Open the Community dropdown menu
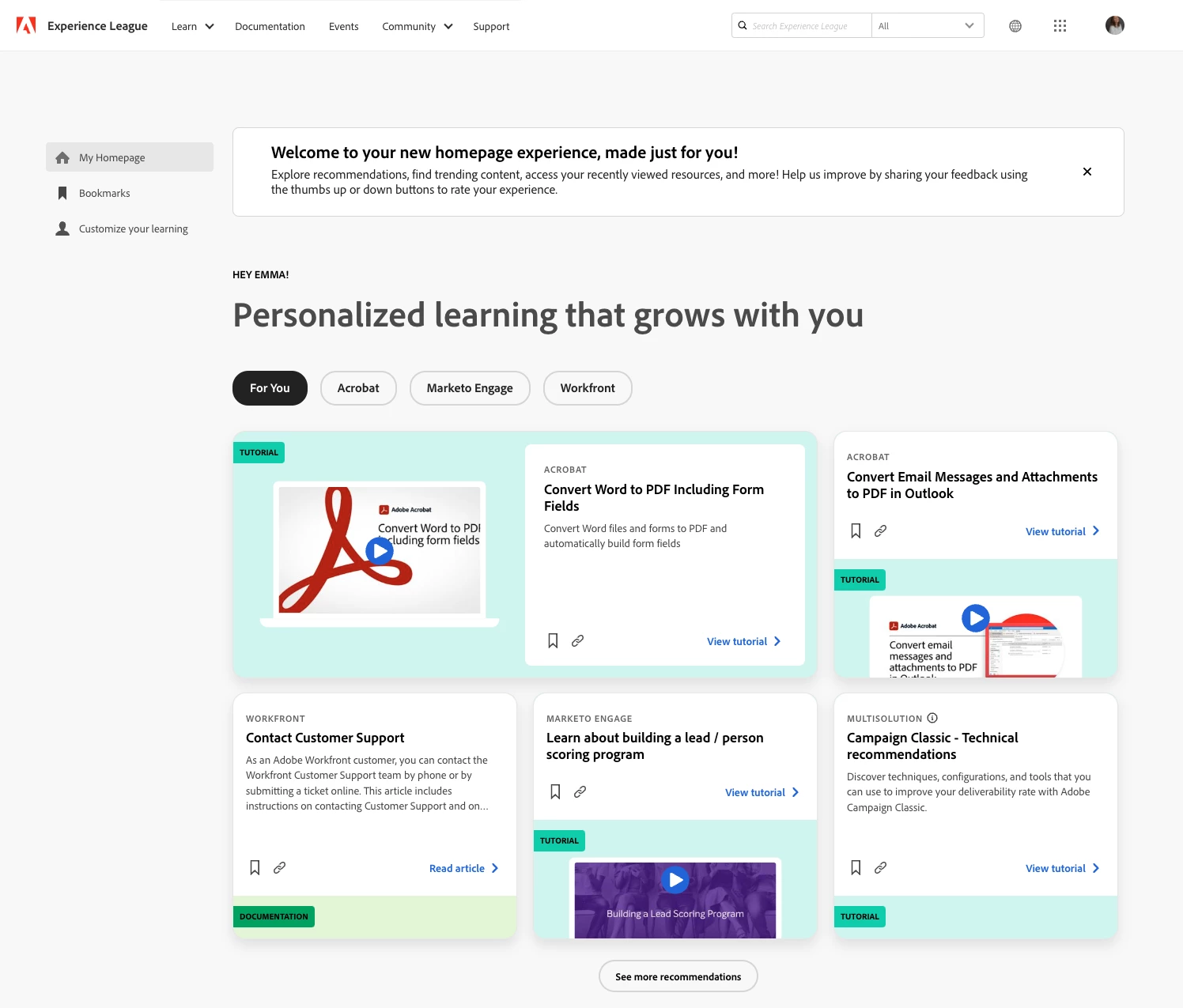Screen dimensions: 1183x1008 point(417,26)
